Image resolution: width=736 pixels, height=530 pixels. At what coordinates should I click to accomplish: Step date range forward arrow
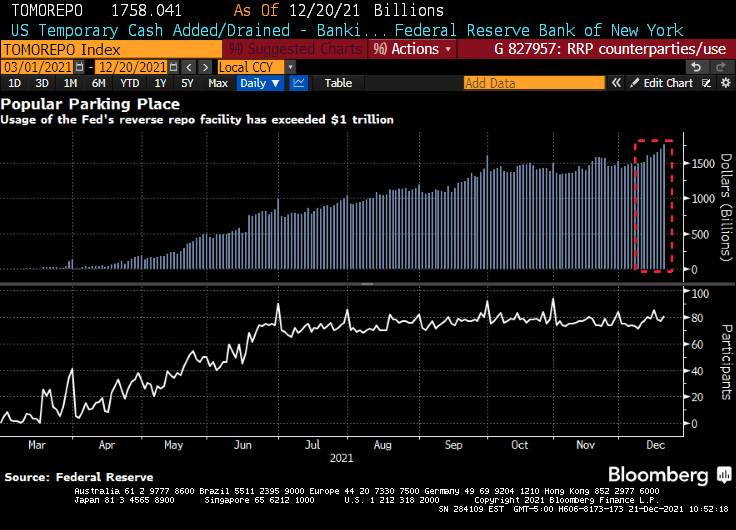tap(203, 66)
